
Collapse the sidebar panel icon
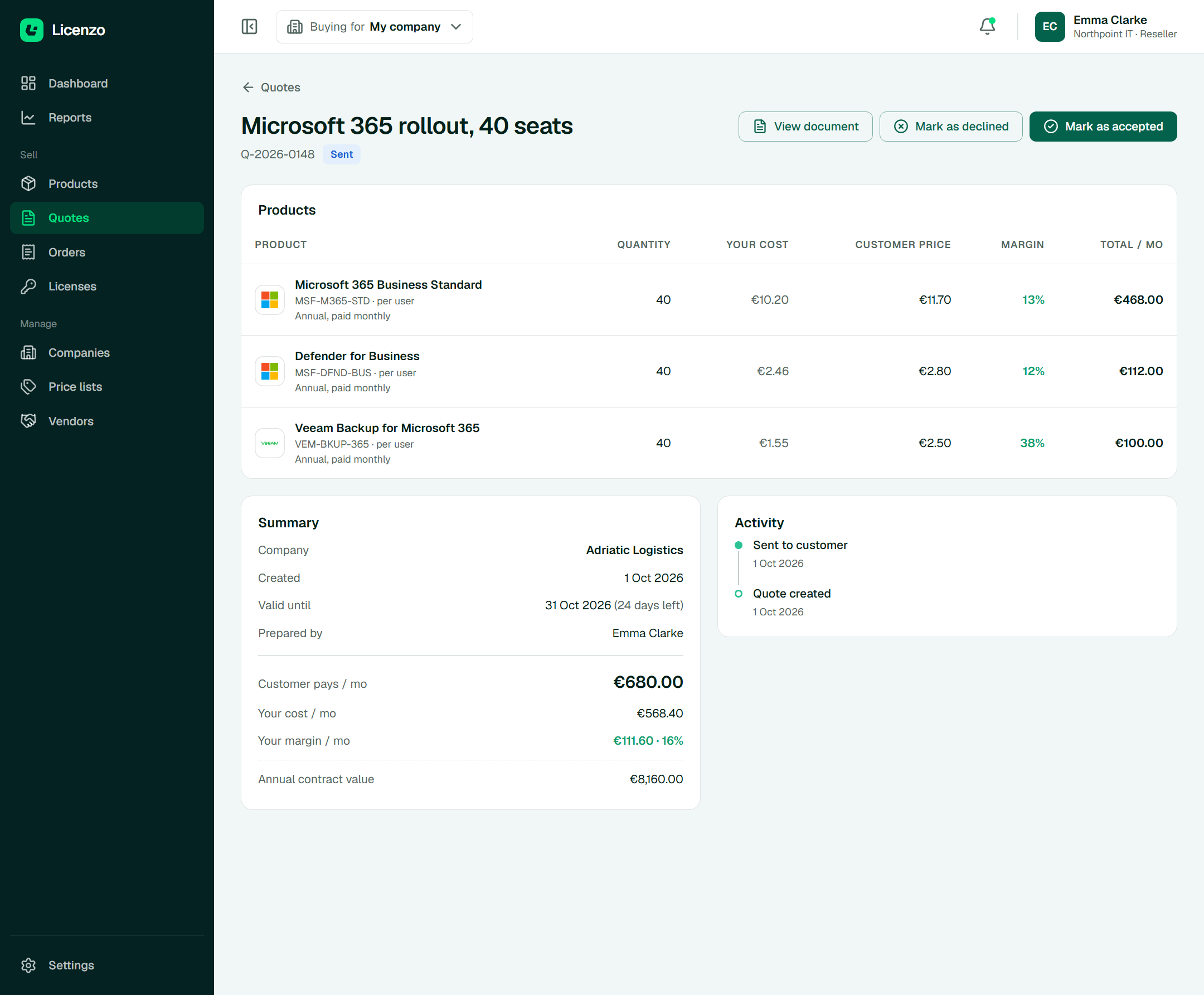[x=249, y=26]
